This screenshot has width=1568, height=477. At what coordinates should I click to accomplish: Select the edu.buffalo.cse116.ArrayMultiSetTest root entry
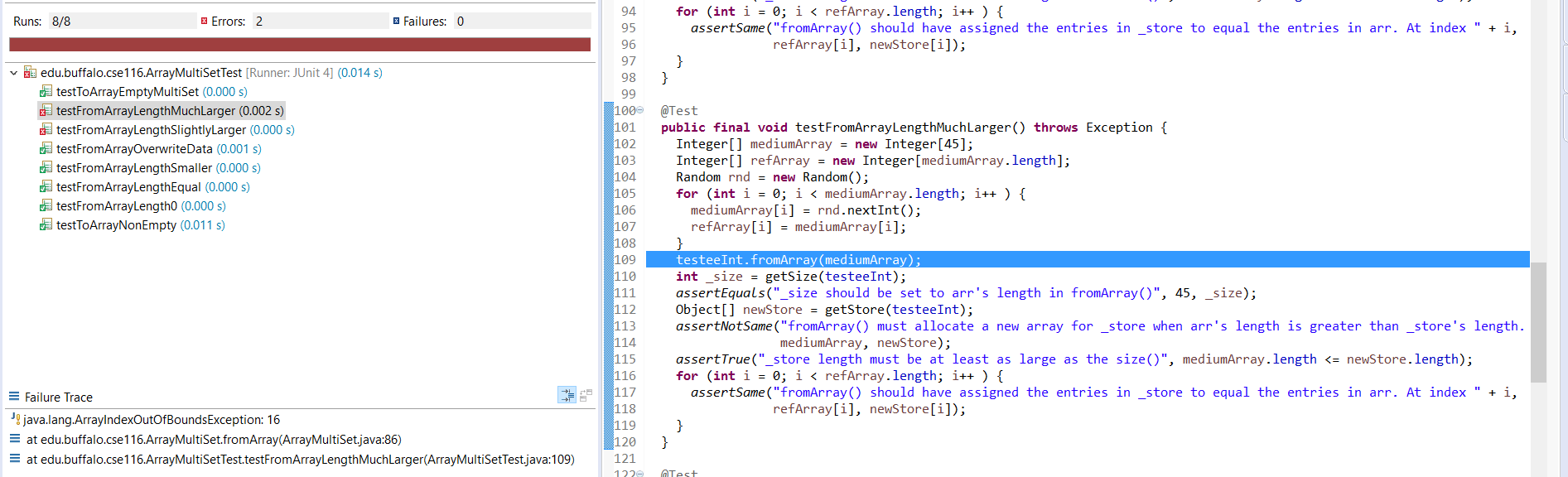pyautogui.click(x=211, y=73)
